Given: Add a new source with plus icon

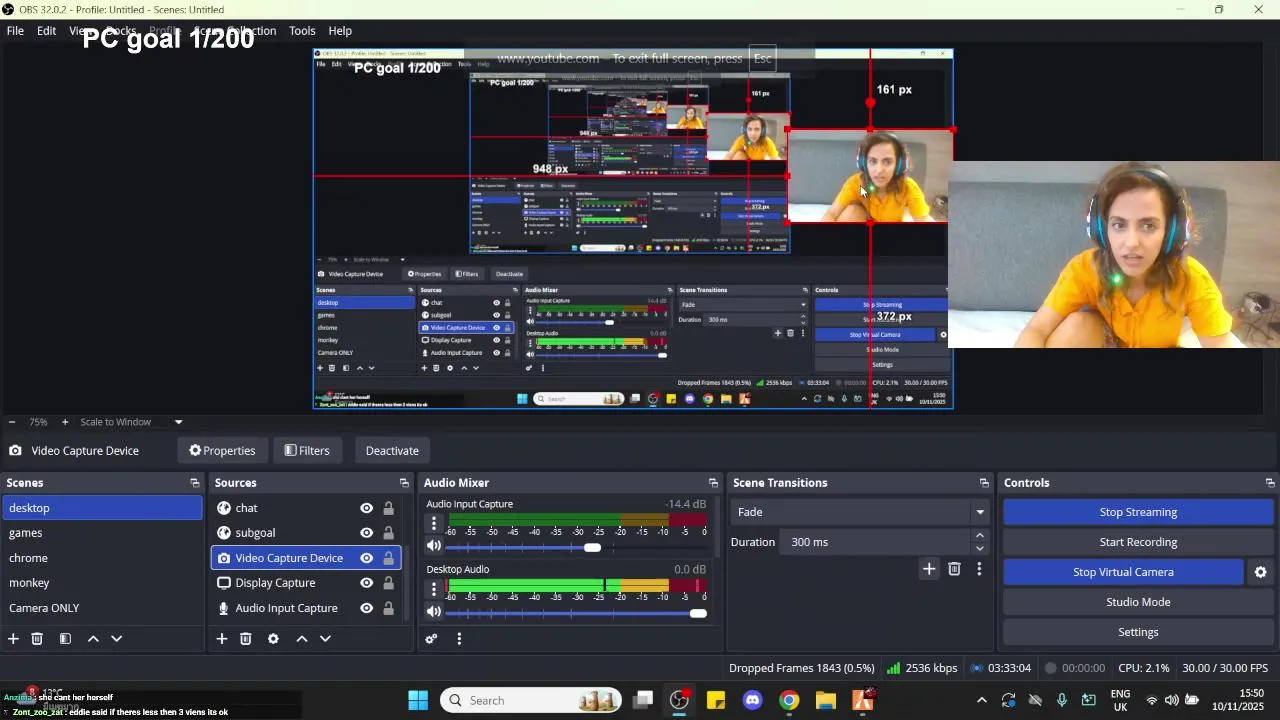Looking at the screenshot, I should pos(221,638).
